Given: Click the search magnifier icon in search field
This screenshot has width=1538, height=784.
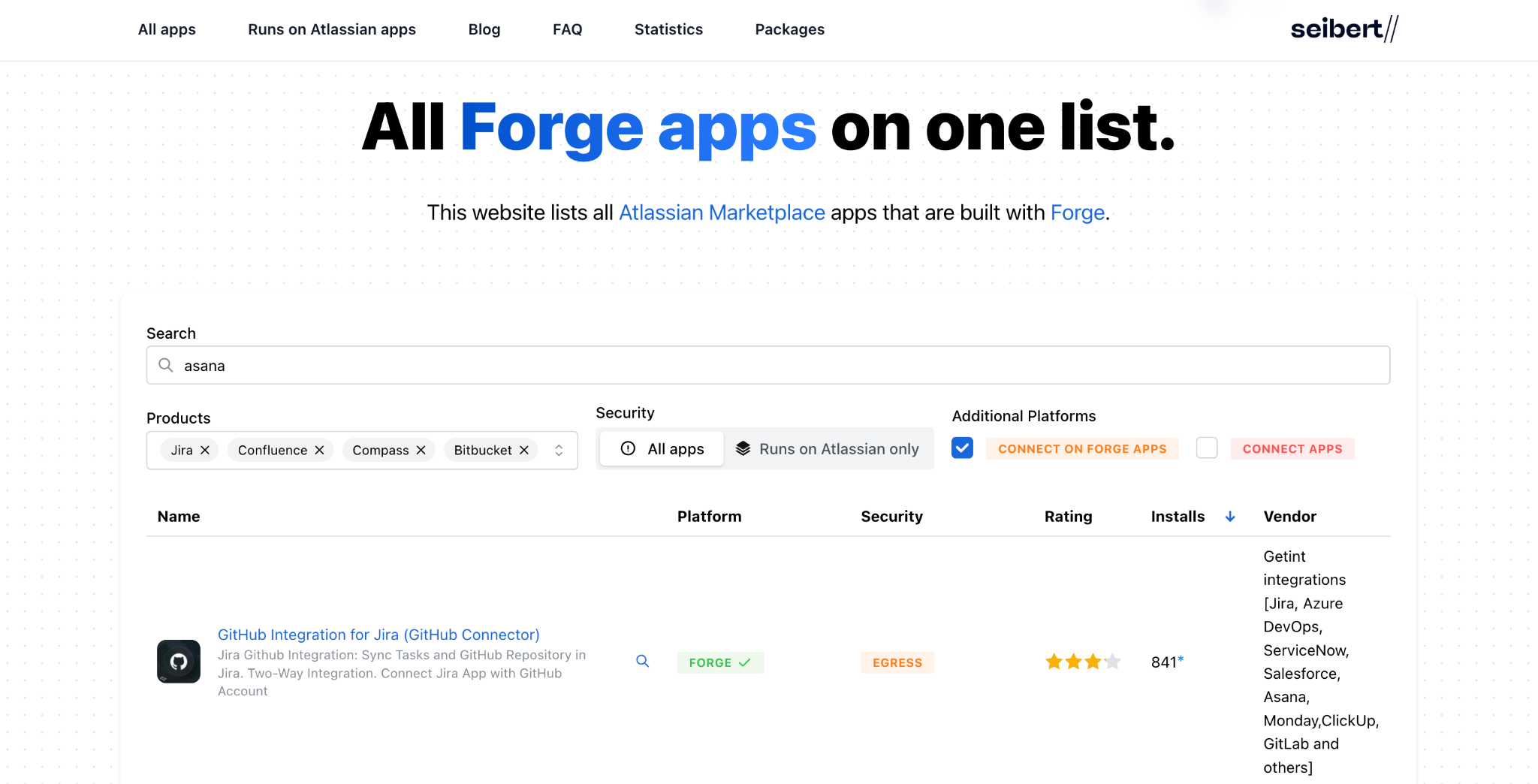Looking at the screenshot, I should pos(166,365).
